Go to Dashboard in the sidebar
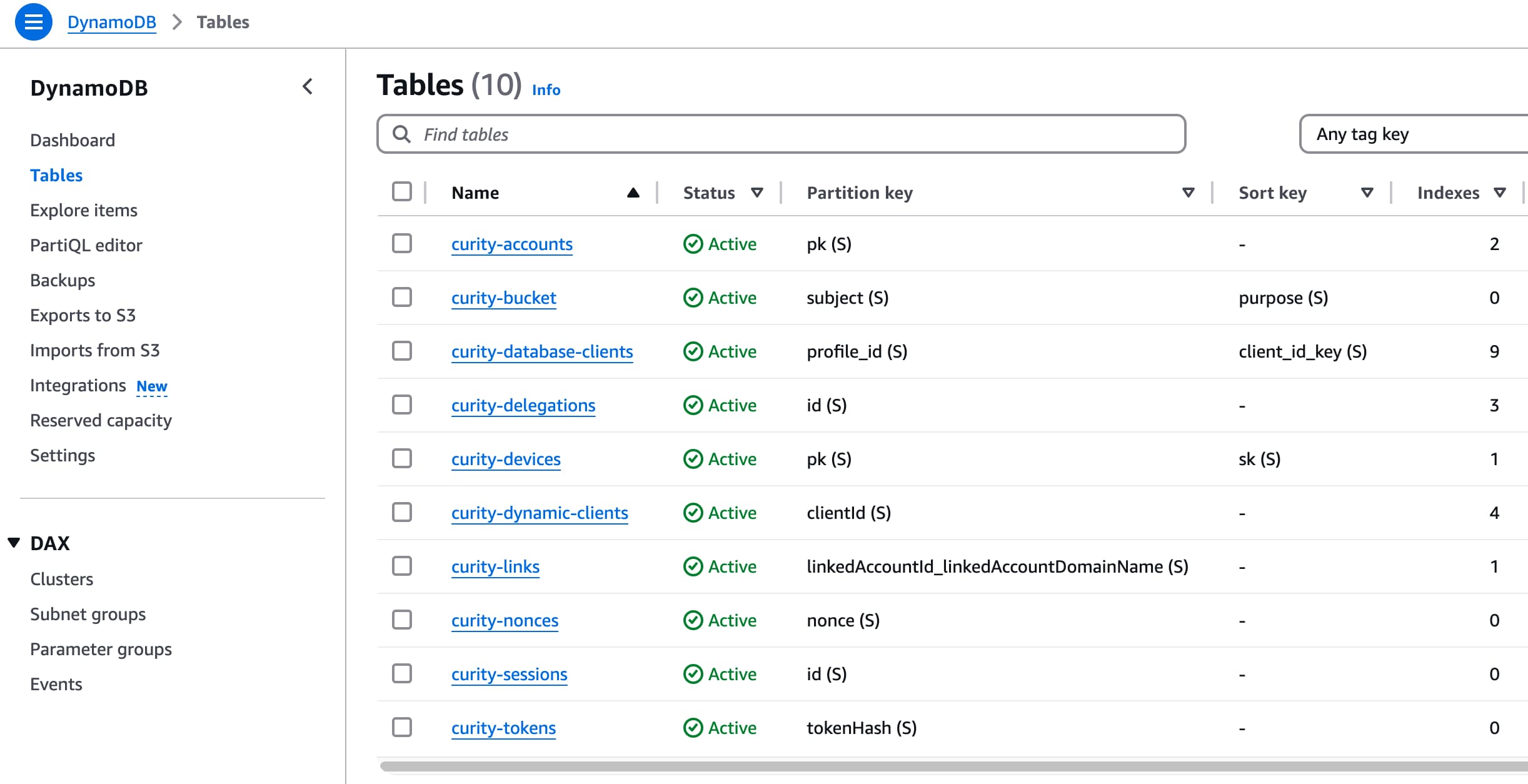 click(x=73, y=140)
